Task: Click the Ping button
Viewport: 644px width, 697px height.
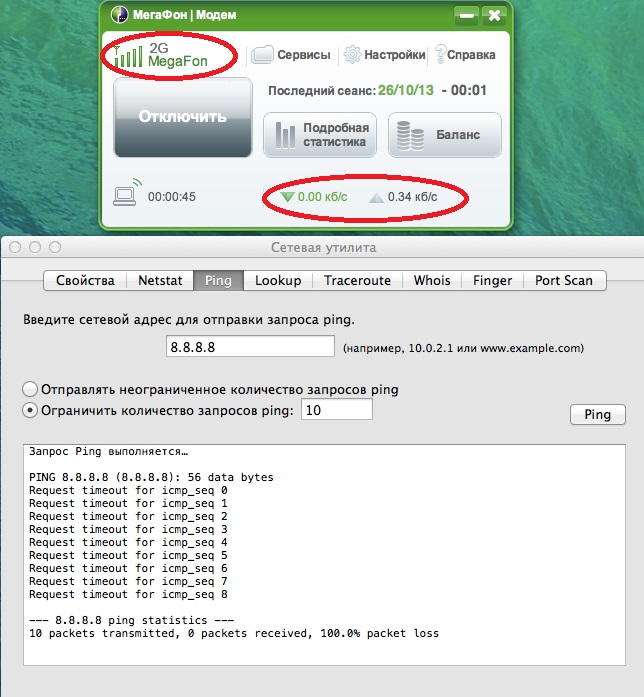Action: tap(597, 414)
